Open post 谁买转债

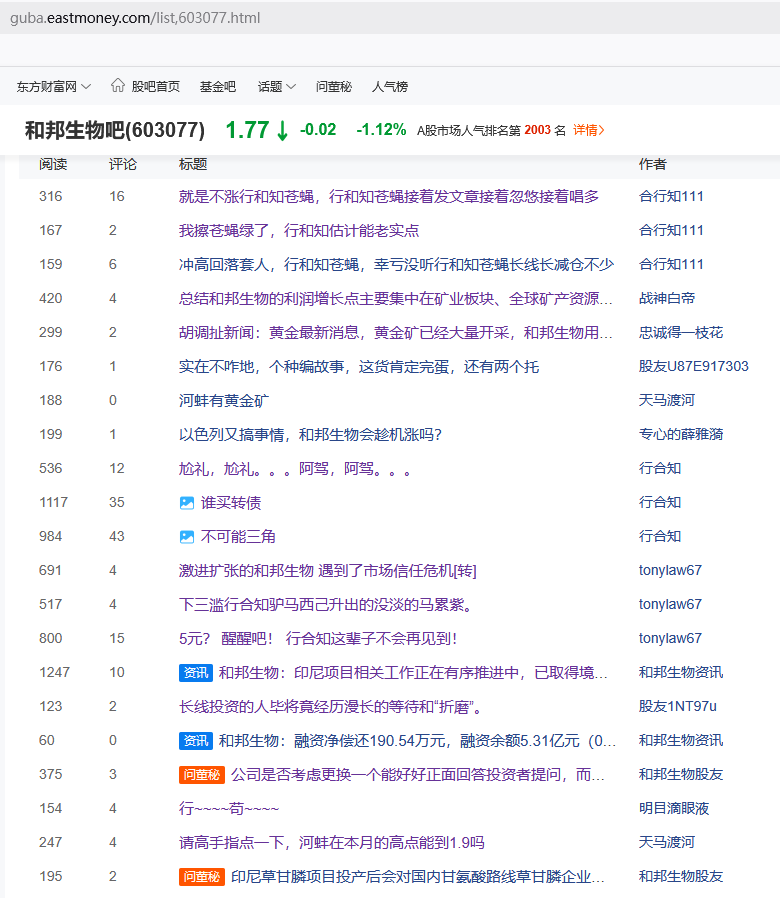[231, 503]
